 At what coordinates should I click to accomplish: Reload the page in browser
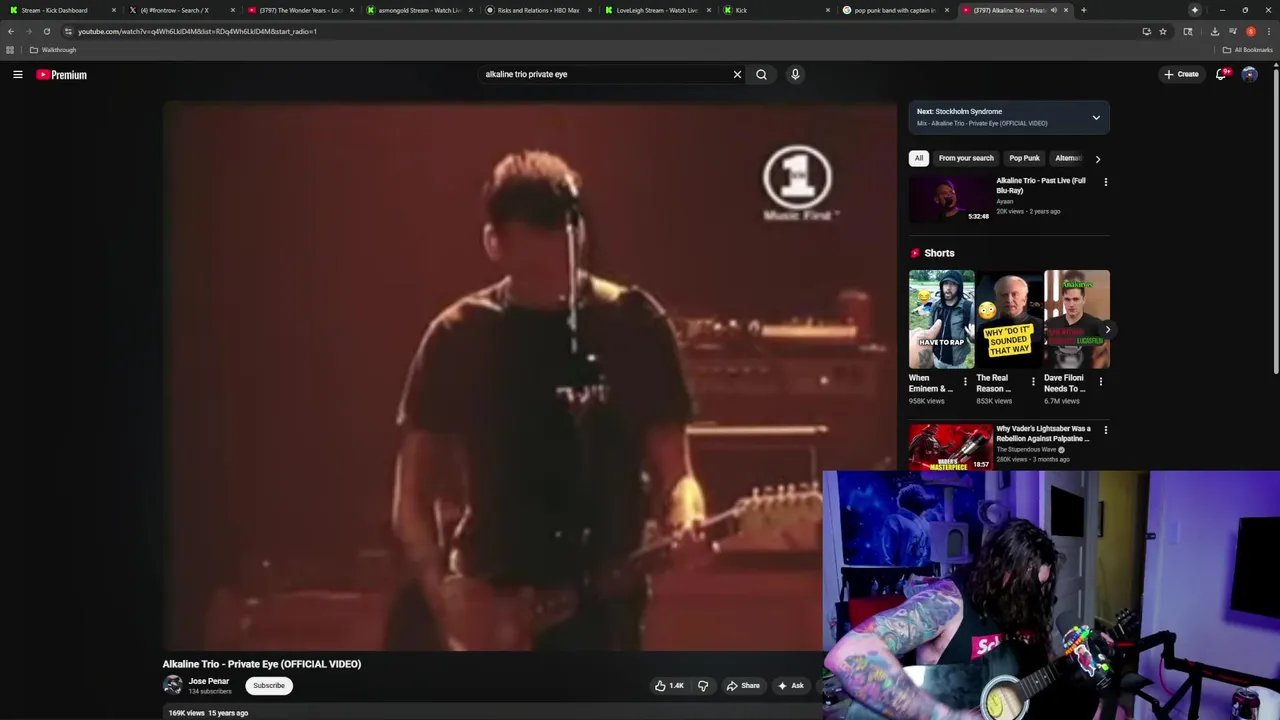(46, 31)
